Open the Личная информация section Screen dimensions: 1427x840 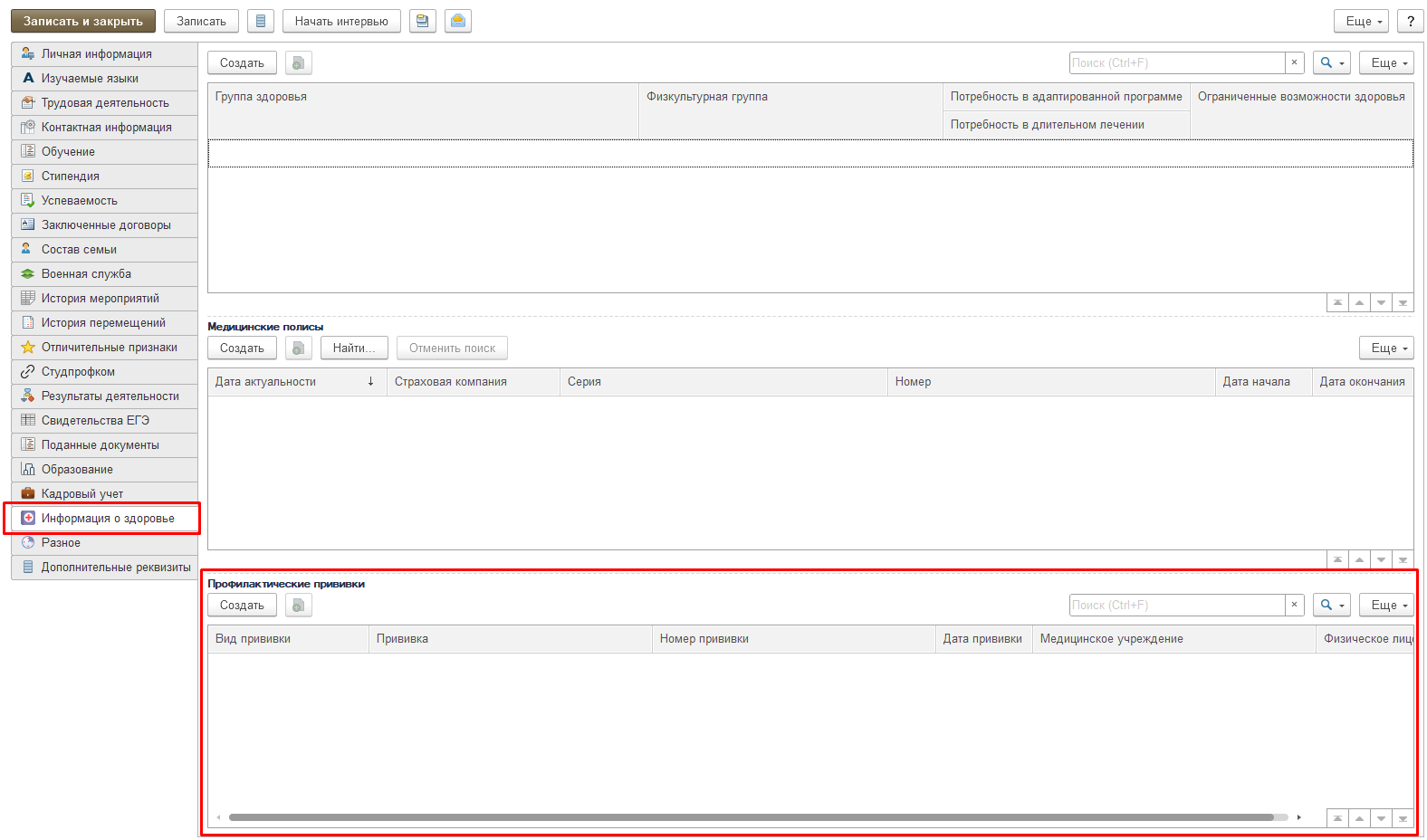(96, 54)
